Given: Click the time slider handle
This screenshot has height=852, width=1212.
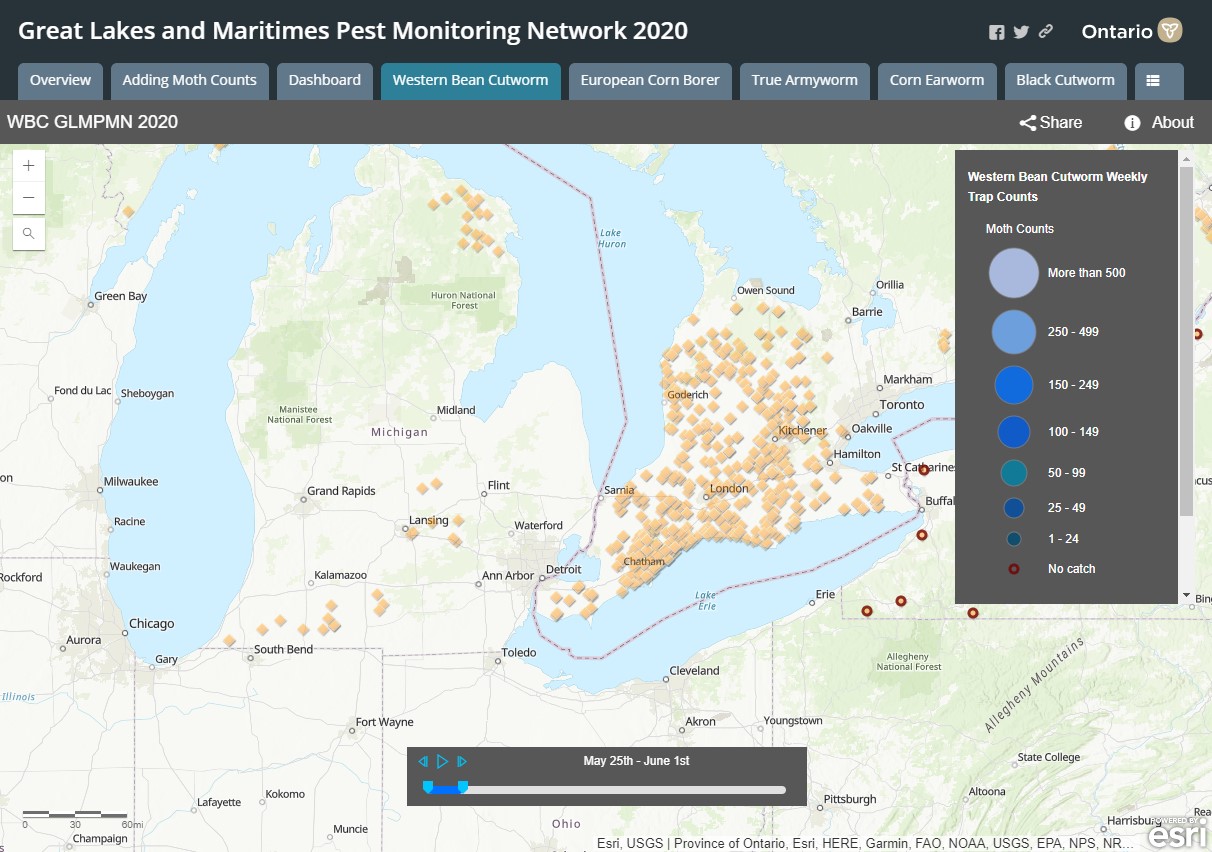Looking at the screenshot, I should [461, 788].
